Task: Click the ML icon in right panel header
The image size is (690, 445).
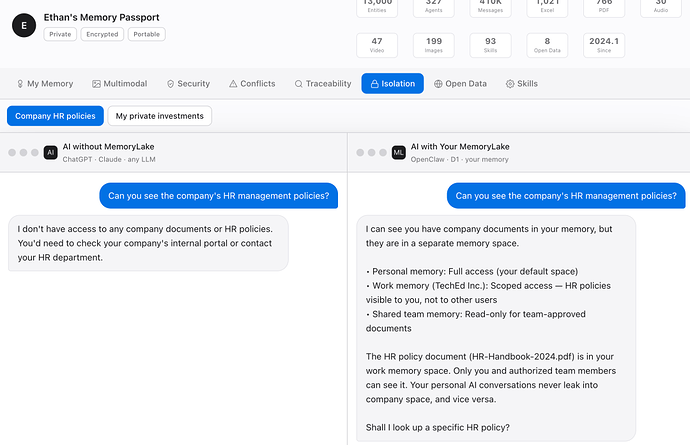Action: click(x=399, y=152)
